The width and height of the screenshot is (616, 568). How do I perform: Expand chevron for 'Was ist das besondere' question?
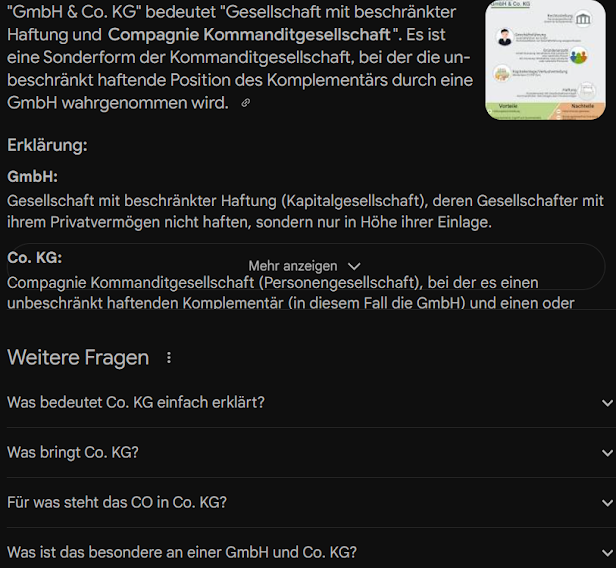pyautogui.click(x=607, y=553)
